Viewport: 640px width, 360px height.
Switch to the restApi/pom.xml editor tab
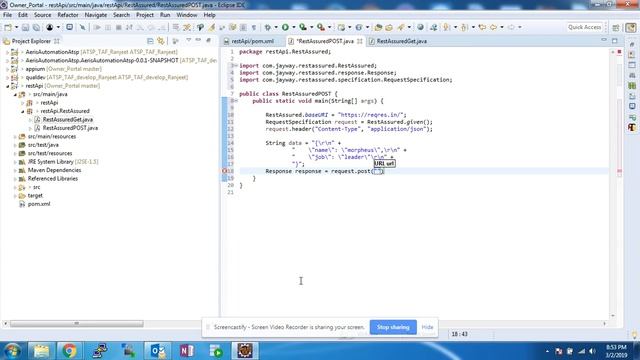252,41
